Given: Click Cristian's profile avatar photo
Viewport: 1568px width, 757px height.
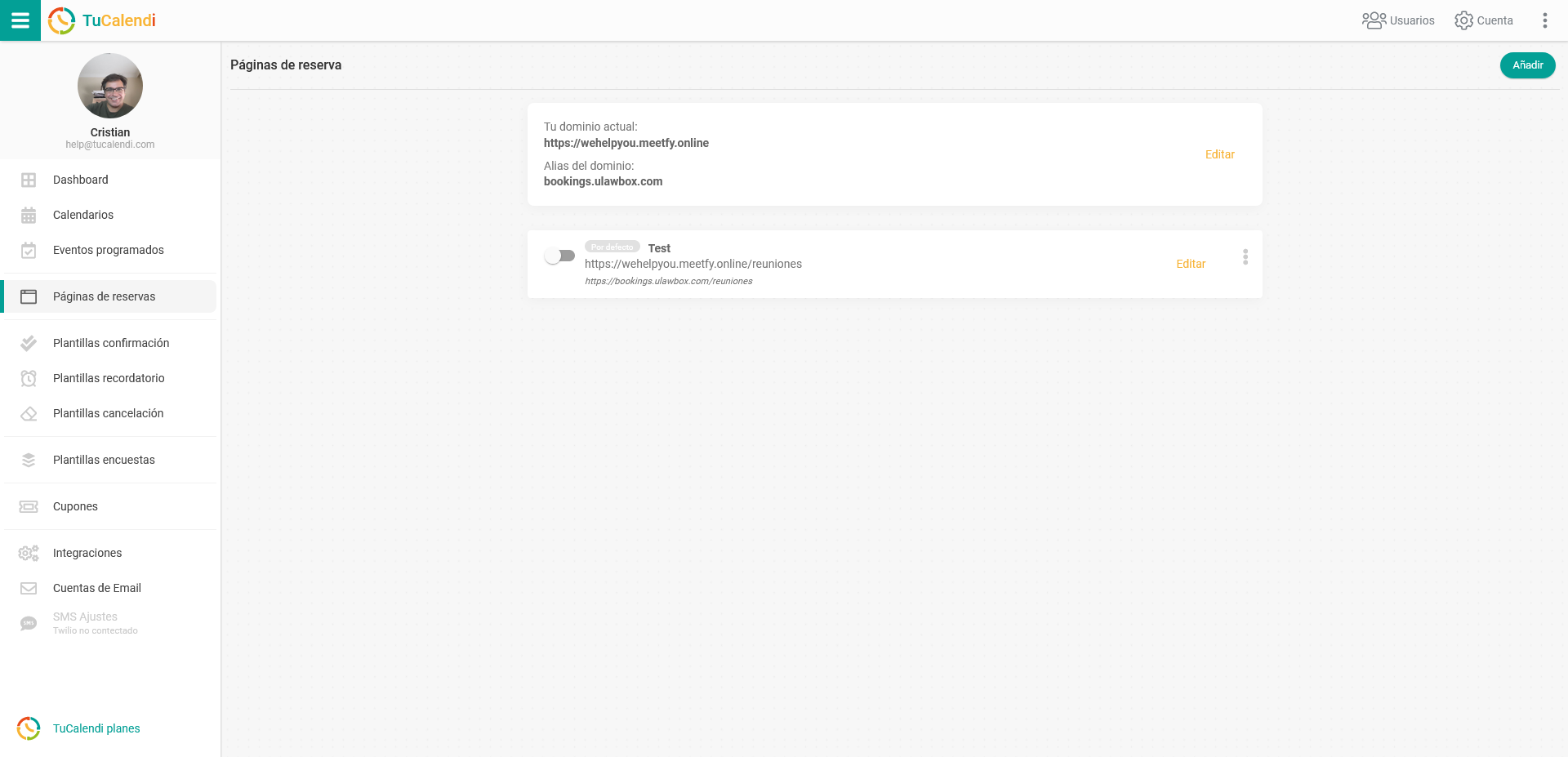Looking at the screenshot, I should point(110,86).
